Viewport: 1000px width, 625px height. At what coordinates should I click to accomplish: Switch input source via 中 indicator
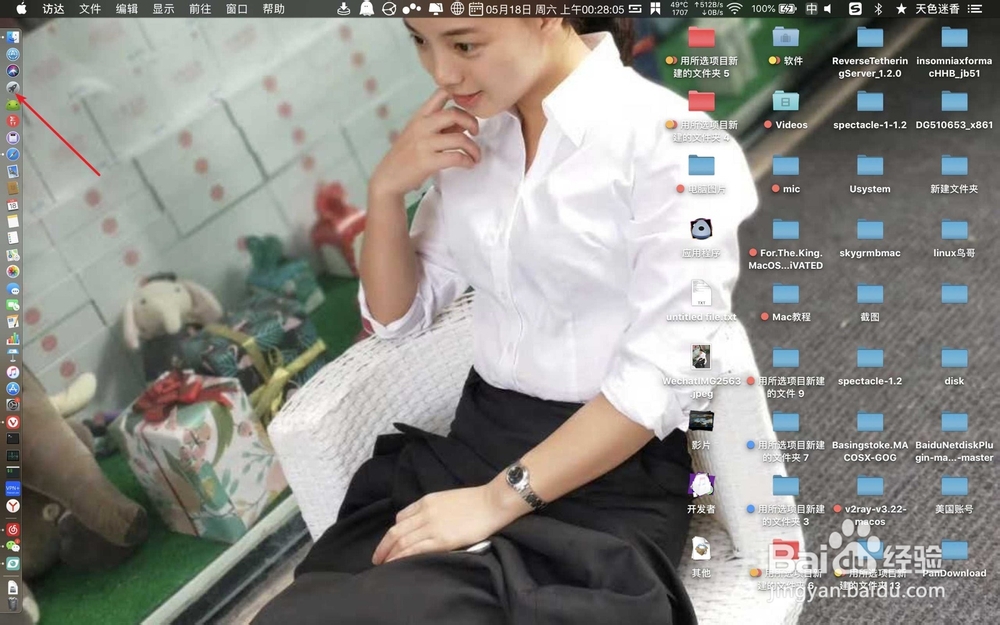[x=811, y=8]
